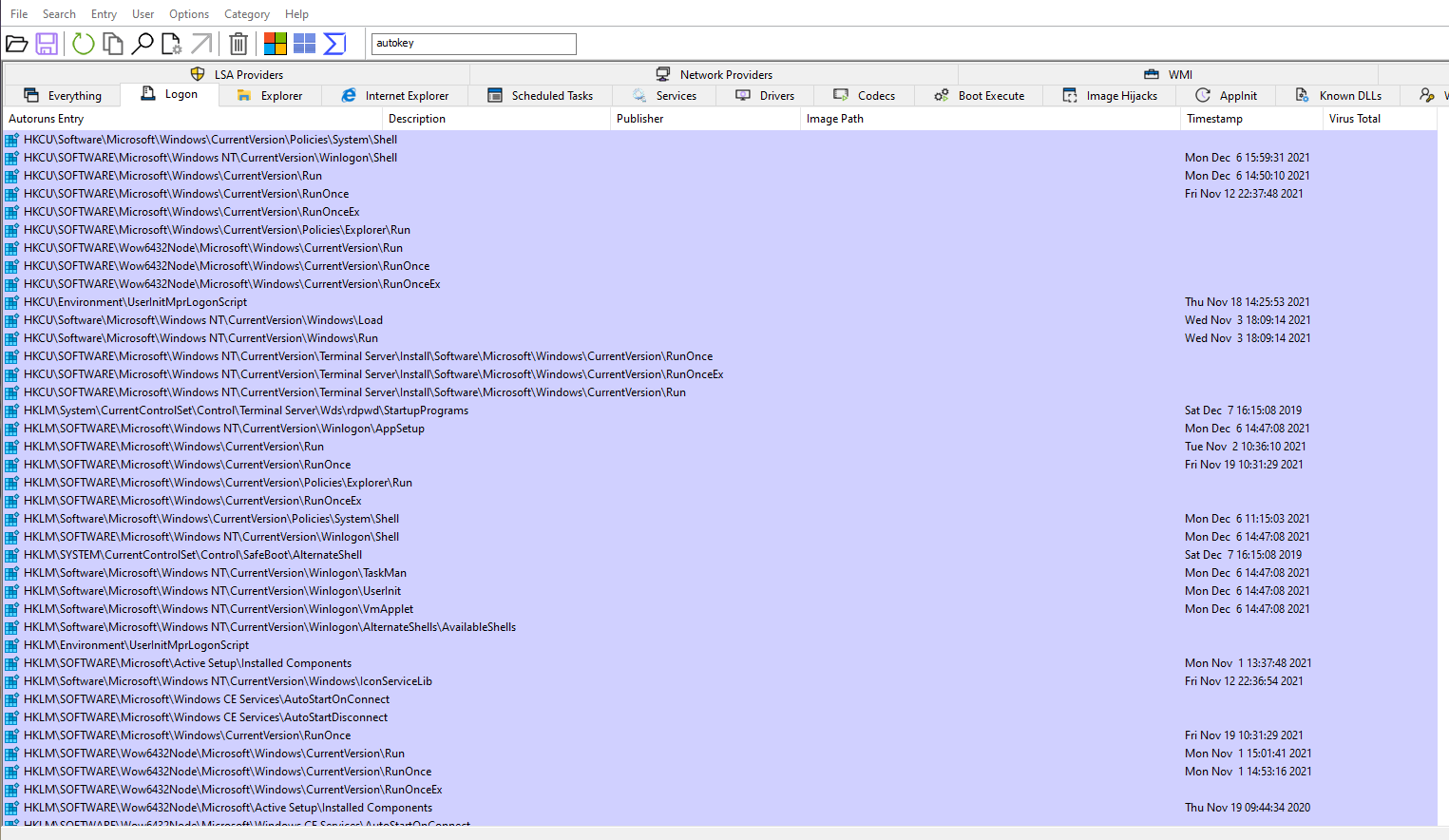Image resolution: width=1449 pixels, height=840 pixels.
Task: Switch to the Known DLLs tab
Action: pos(1338,95)
